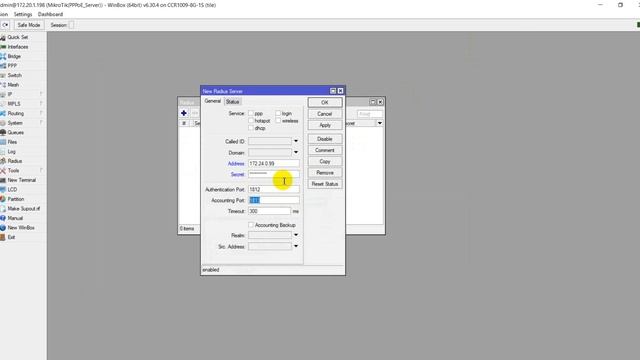Enable the wireless service checkbox

pyautogui.click(x=278, y=120)
